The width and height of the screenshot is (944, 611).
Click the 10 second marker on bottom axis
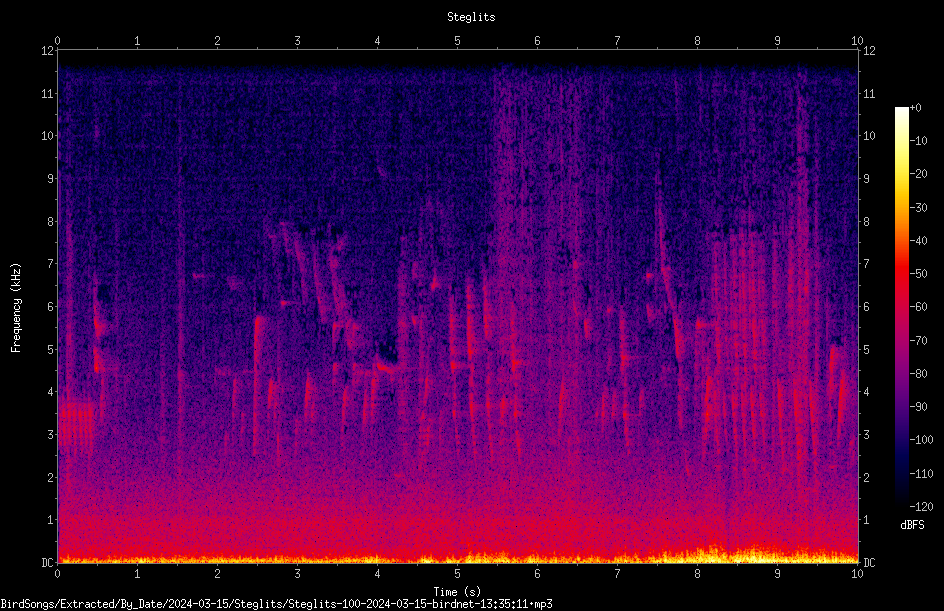[x=857, y=574]
